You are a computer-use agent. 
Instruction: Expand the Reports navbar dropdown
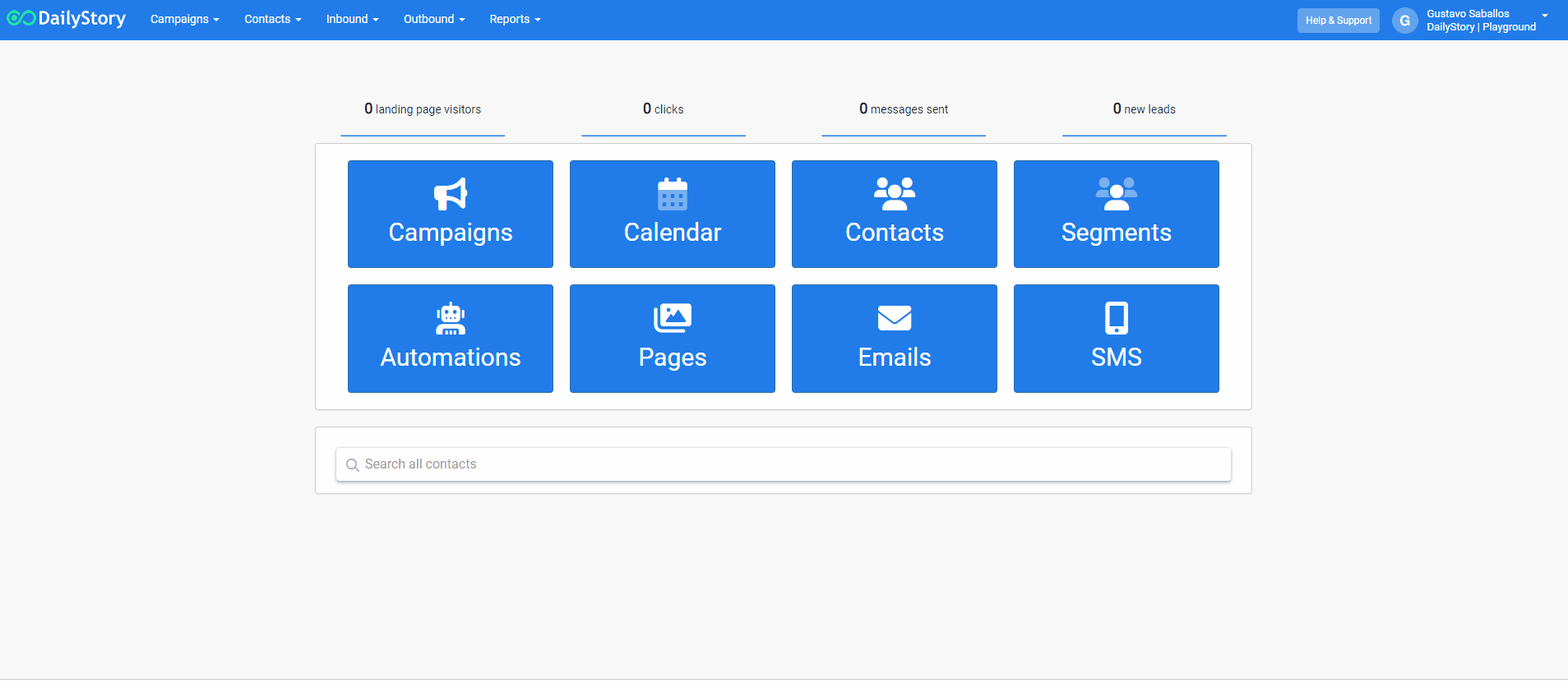[516, 19]
